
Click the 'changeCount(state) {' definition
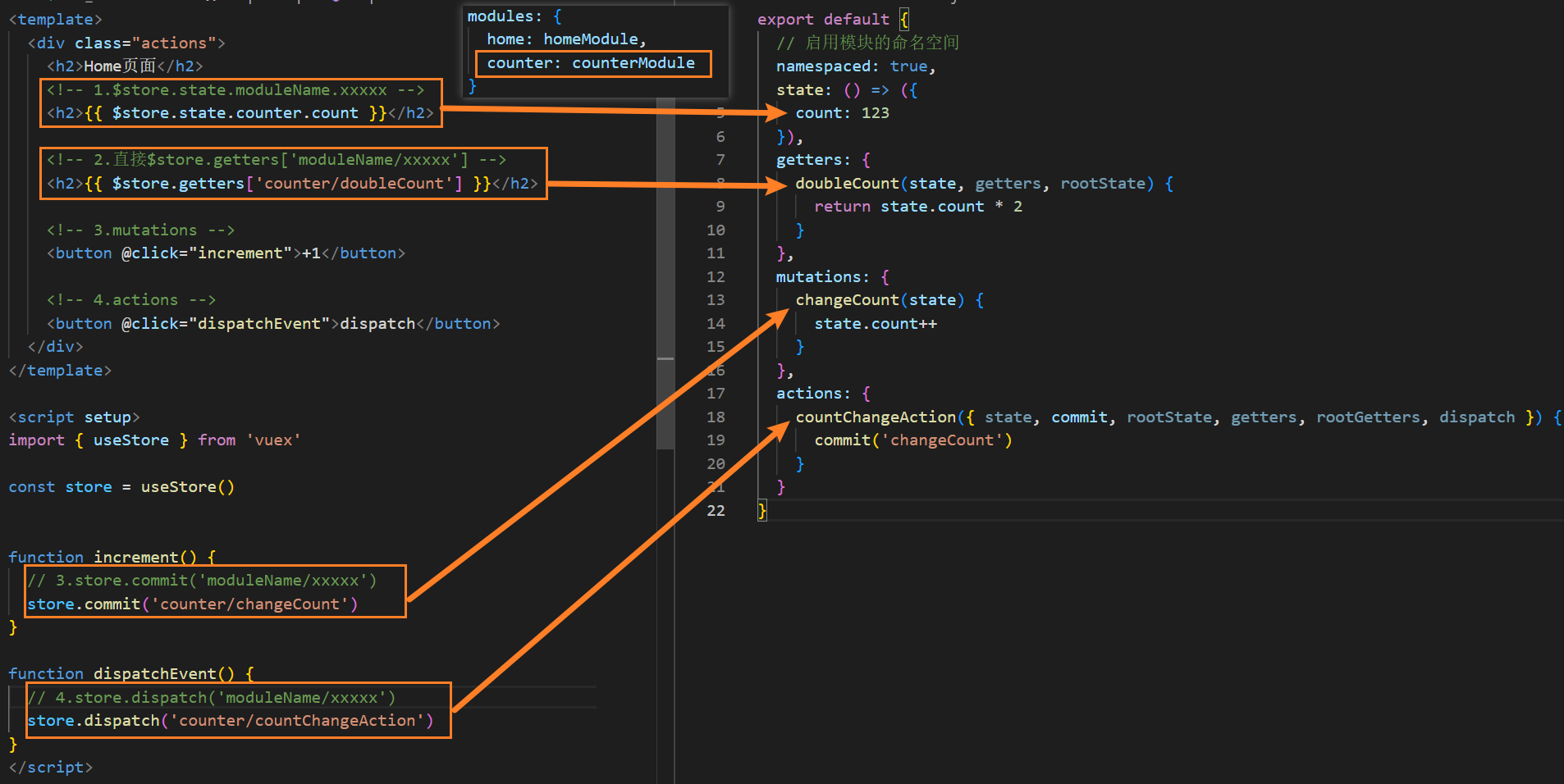(x=889, y=300)
